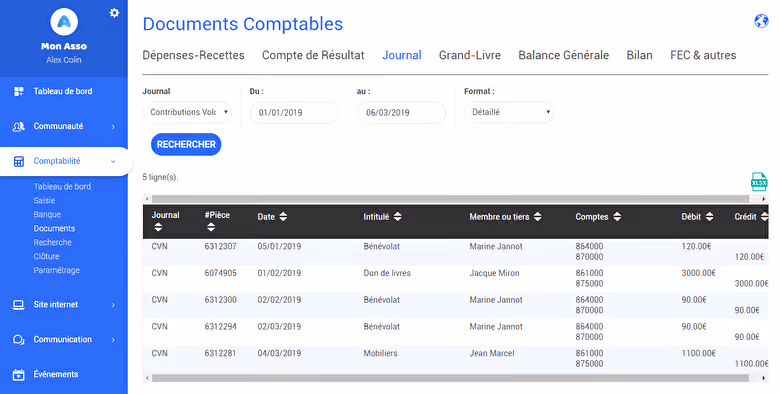This screenshot has width=780, height=394.
Task: Click pièce number 6312300
Action: coord(220,300)
